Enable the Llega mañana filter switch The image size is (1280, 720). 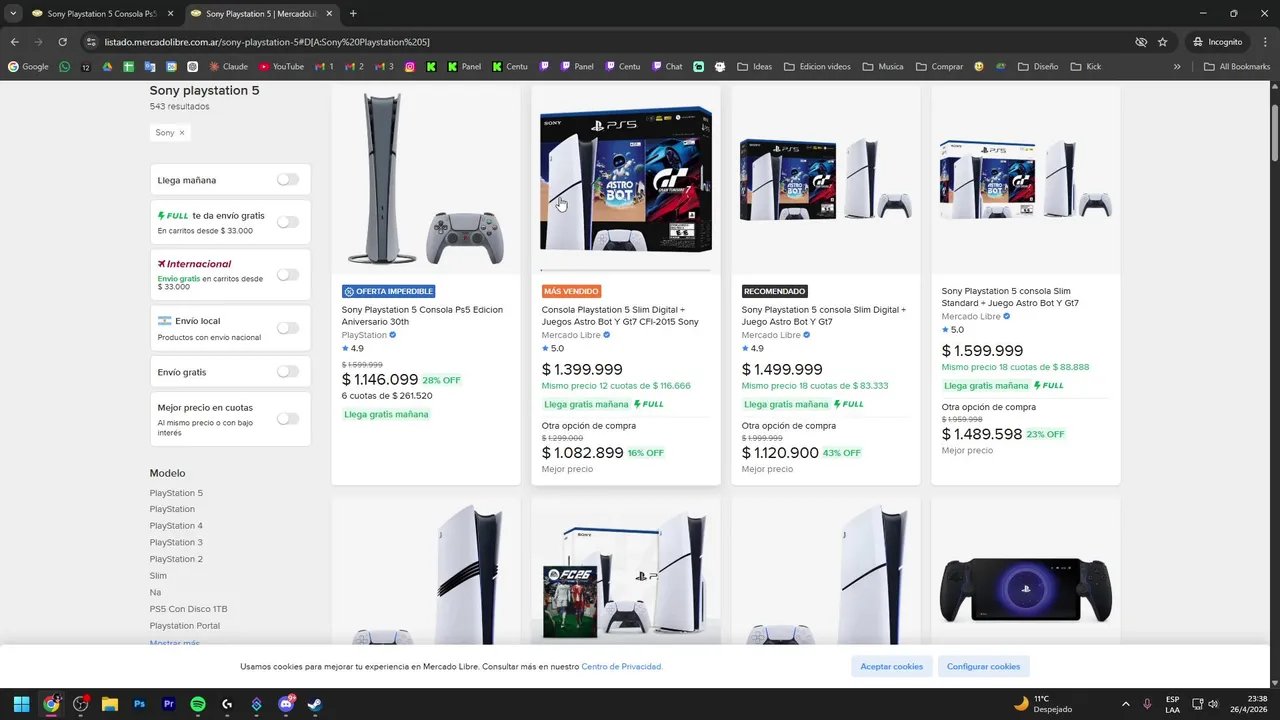[288, 180]
